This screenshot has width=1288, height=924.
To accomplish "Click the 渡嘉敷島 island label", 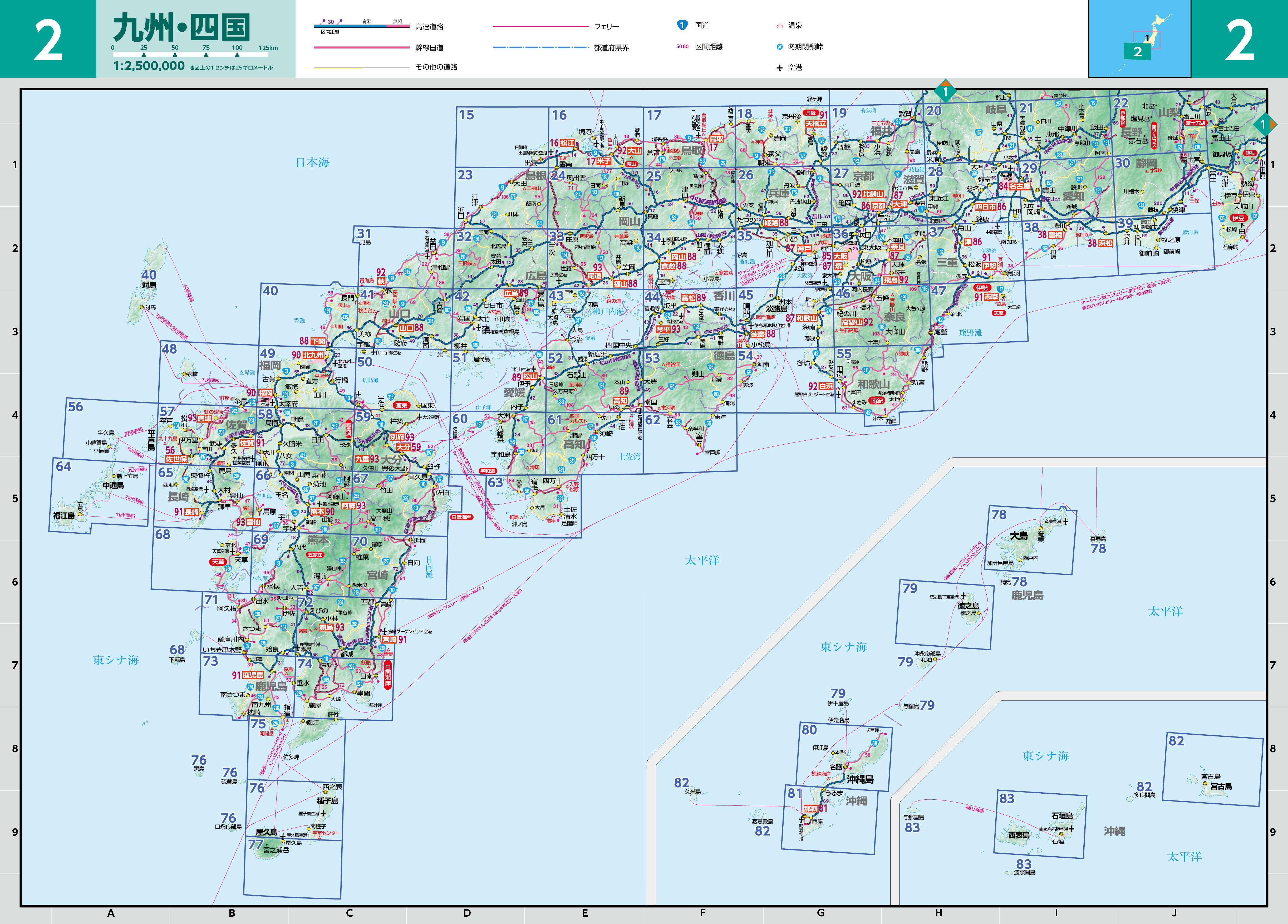I will click(763, 821).
